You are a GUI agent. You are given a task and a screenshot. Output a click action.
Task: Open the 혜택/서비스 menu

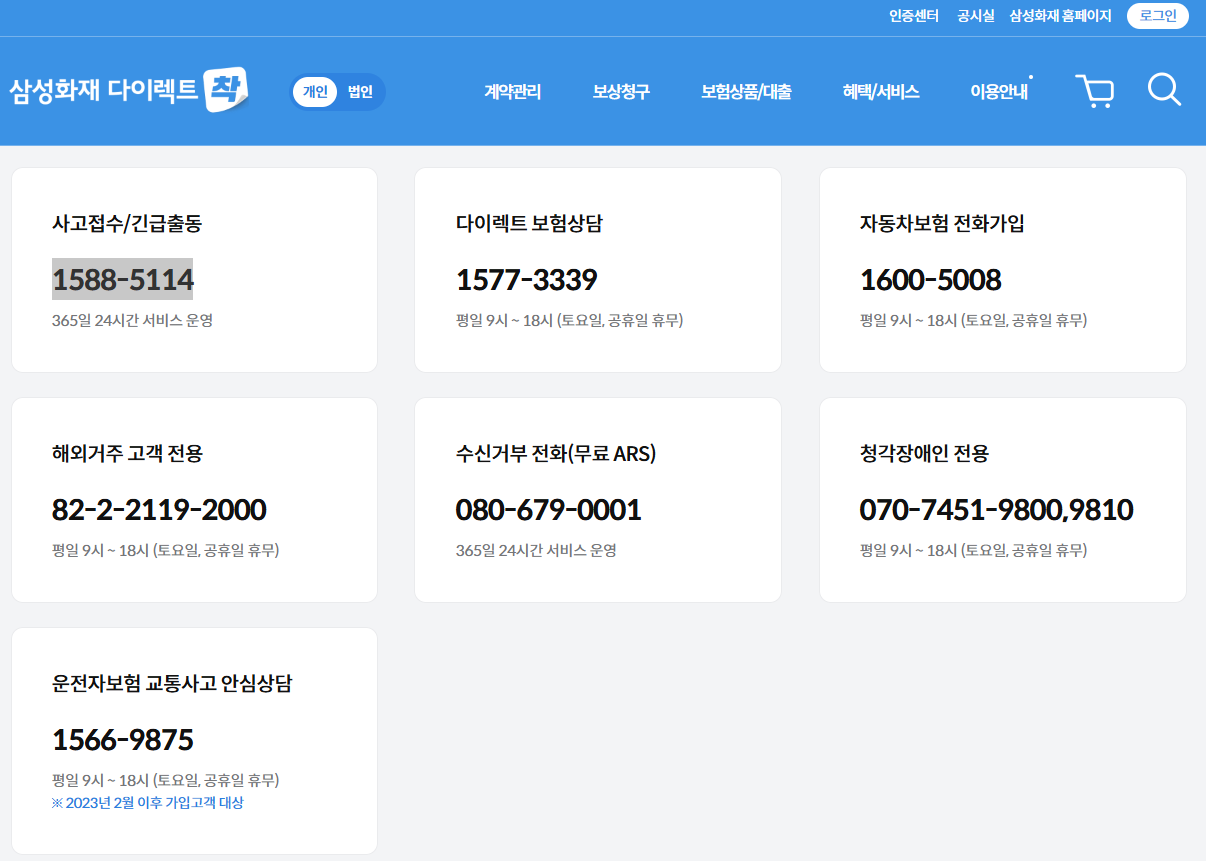[881, 92]
